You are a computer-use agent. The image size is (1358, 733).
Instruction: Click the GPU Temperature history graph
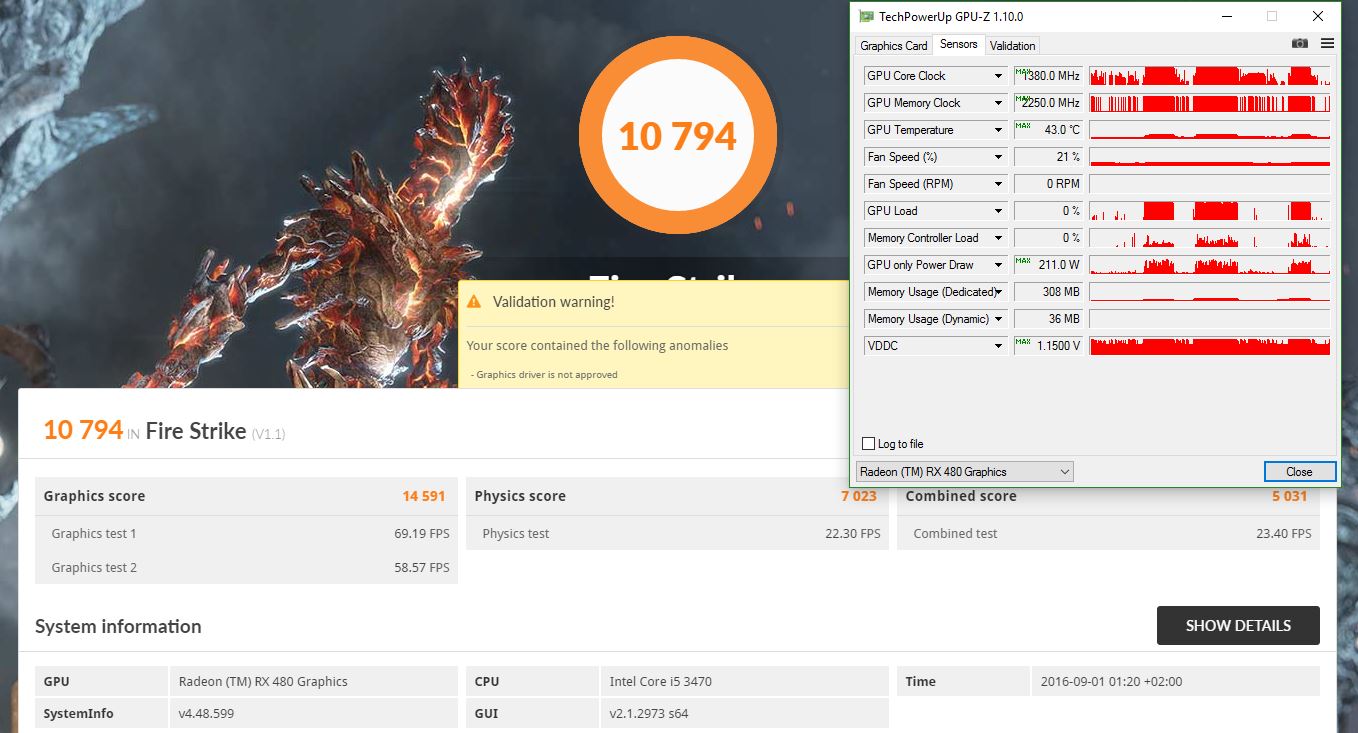pyautogui.click(x=1209, y=130)
